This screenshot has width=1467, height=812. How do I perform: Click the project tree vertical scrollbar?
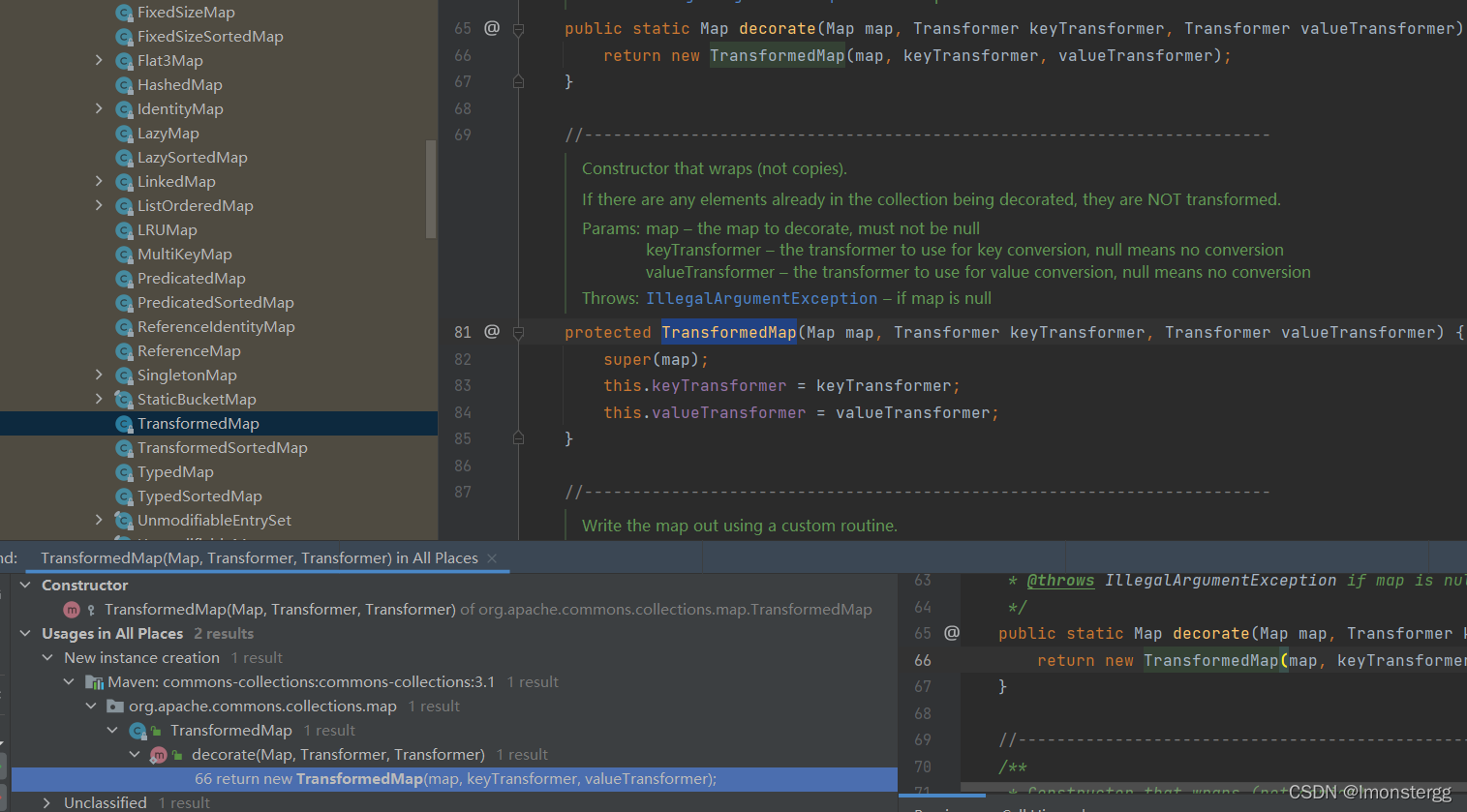(x=431, y=189)
